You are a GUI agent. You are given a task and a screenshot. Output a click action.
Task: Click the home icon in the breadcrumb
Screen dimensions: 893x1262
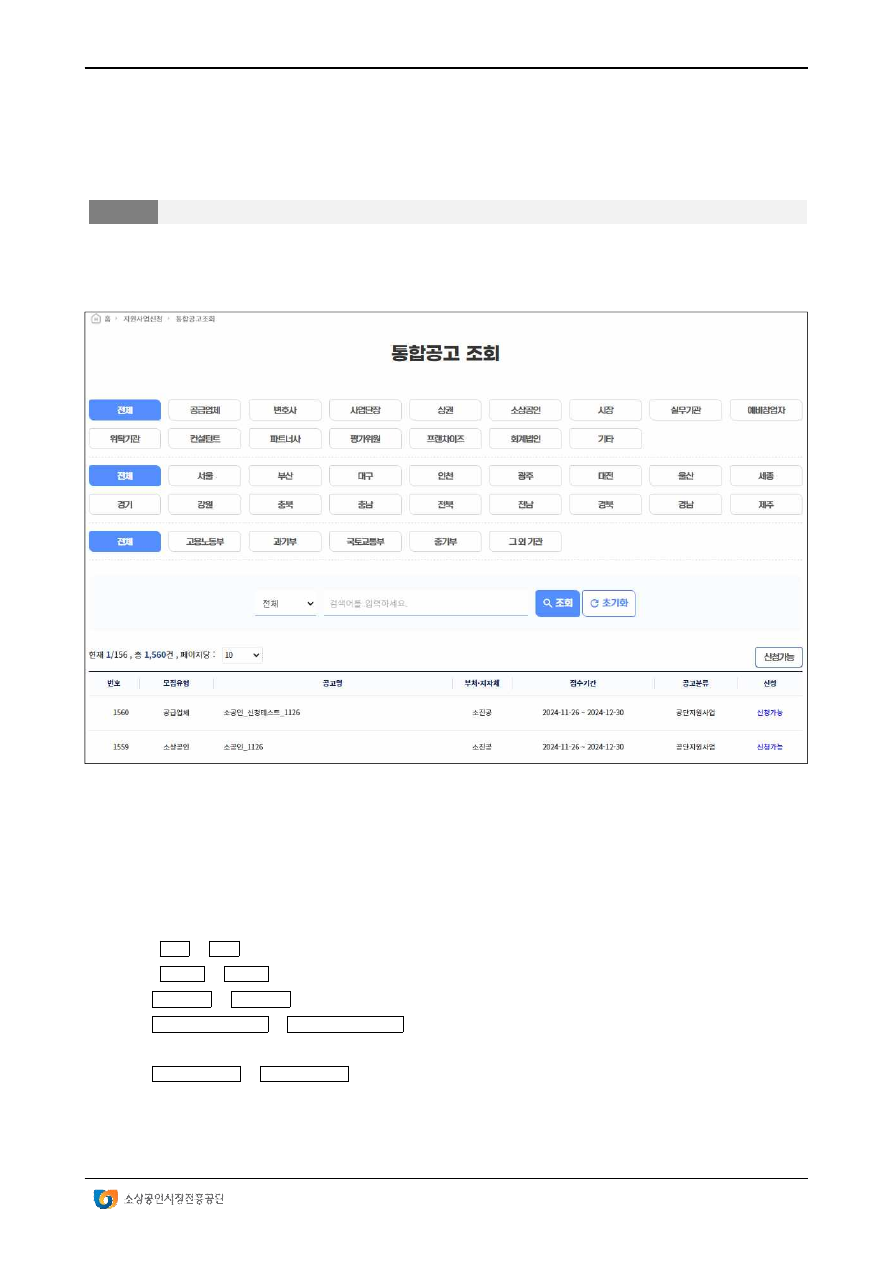click(x=96, y=319)
